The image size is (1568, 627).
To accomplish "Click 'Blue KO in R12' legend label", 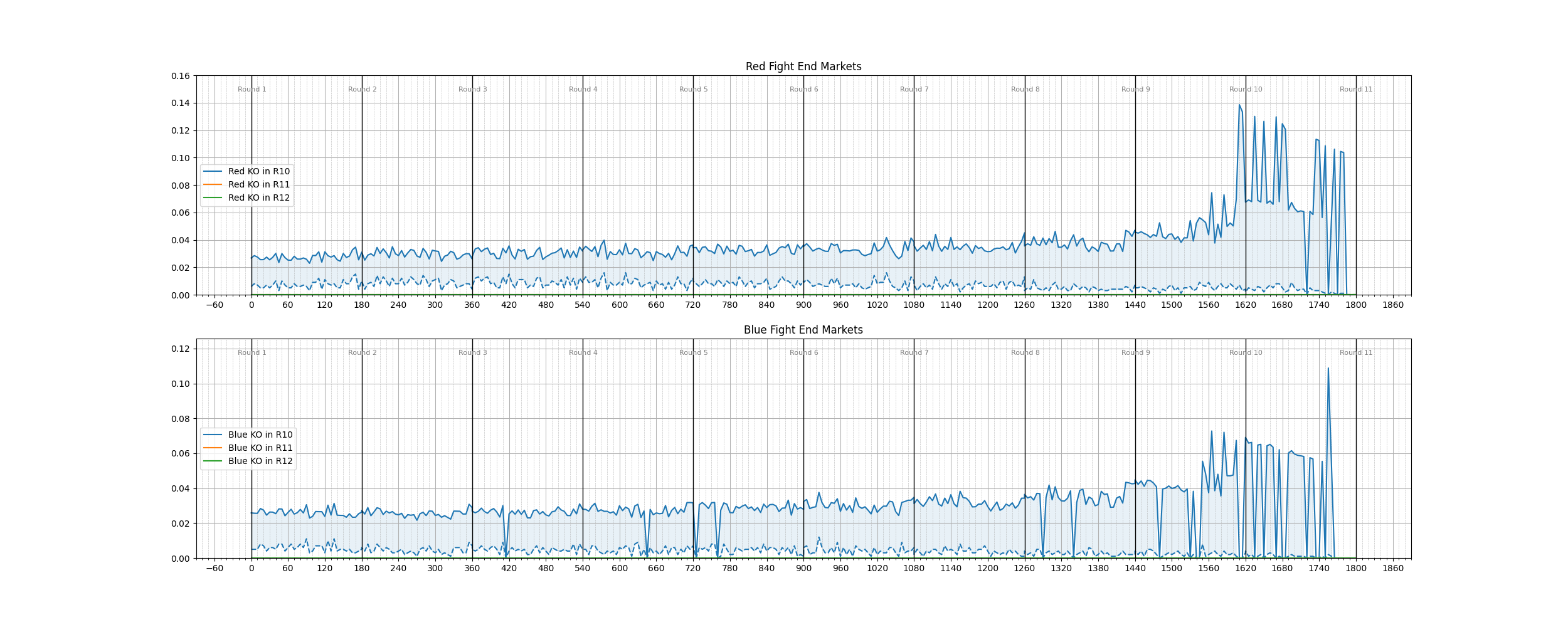I will coord(260,461).
